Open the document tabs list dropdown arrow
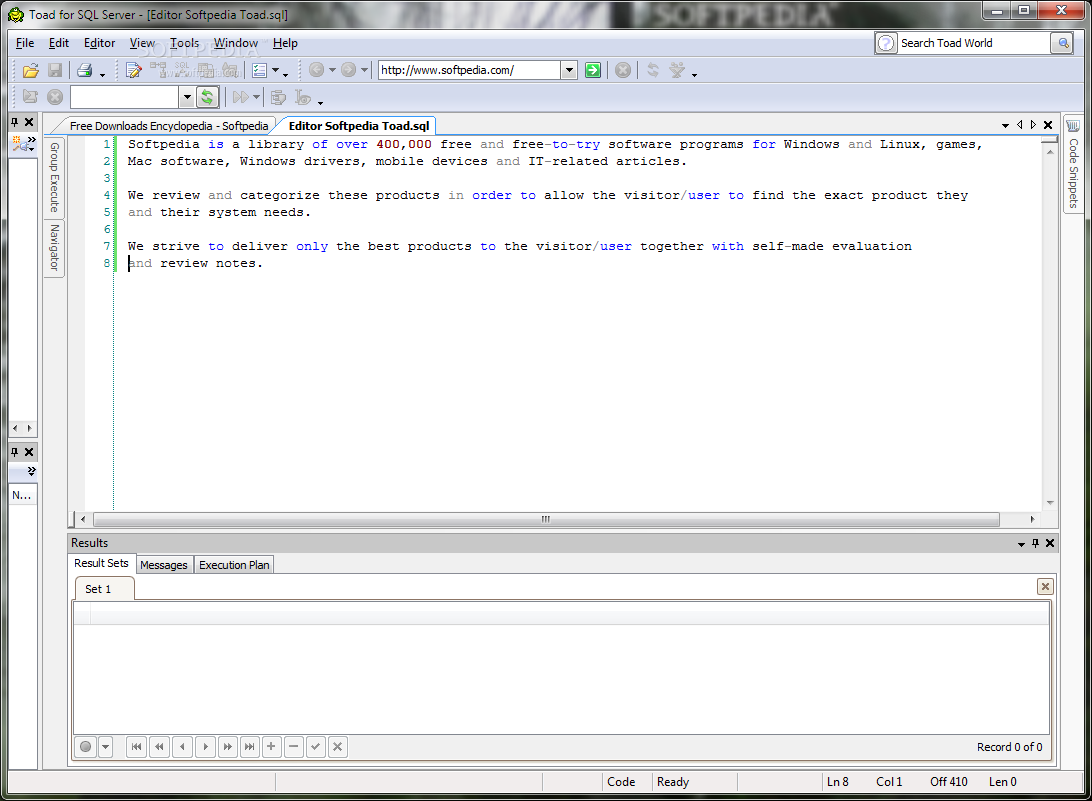The image size is (1092, 801). (1005, 125)
